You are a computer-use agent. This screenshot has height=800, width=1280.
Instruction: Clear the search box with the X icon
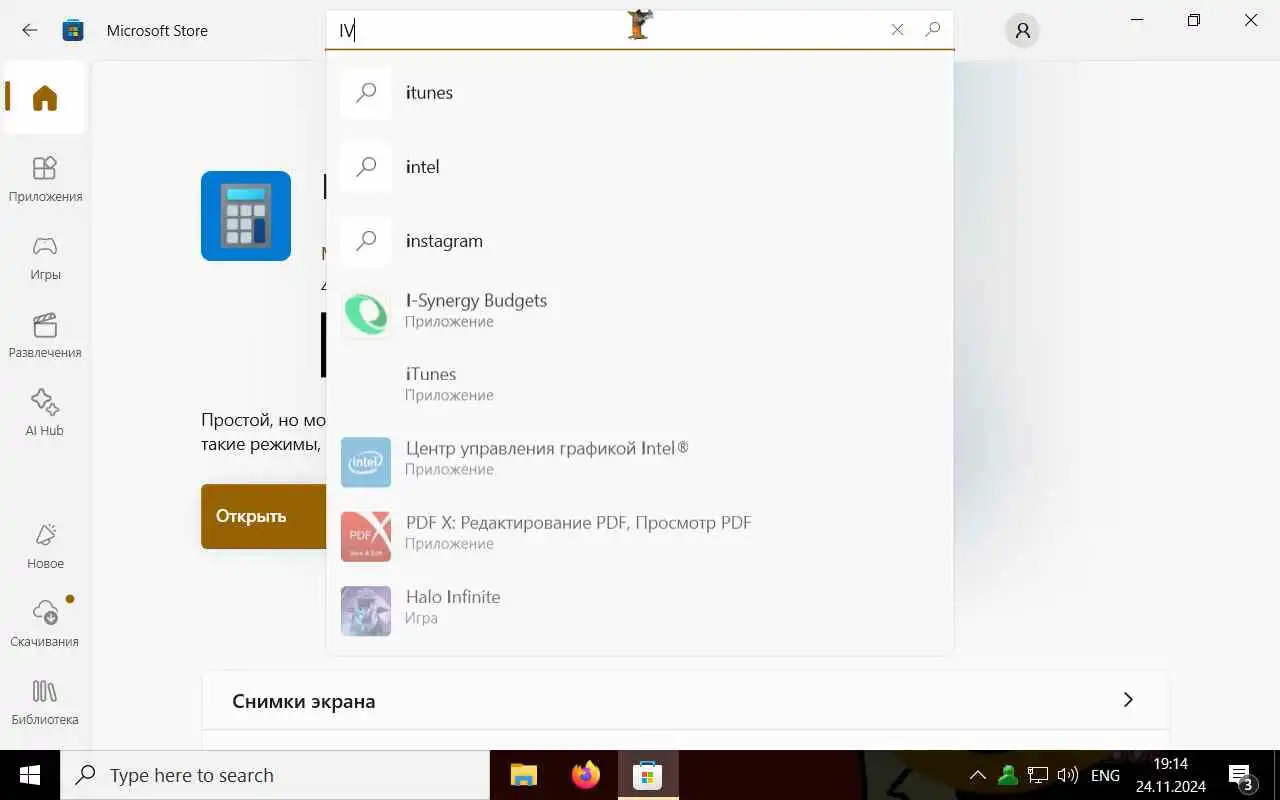pyautogui.click(x=897, y=30)
